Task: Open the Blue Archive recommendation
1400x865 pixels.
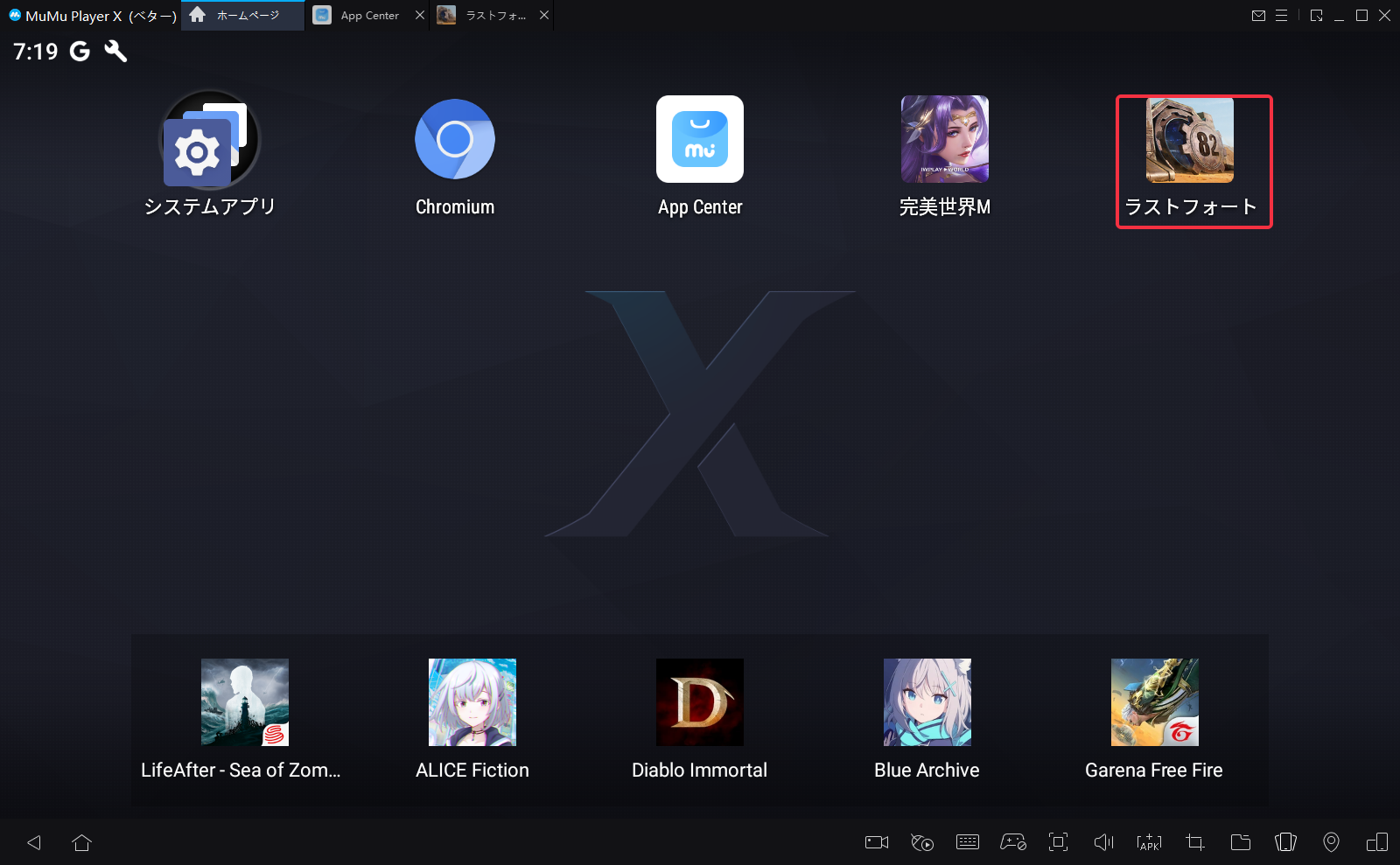Action: [927, 702]
